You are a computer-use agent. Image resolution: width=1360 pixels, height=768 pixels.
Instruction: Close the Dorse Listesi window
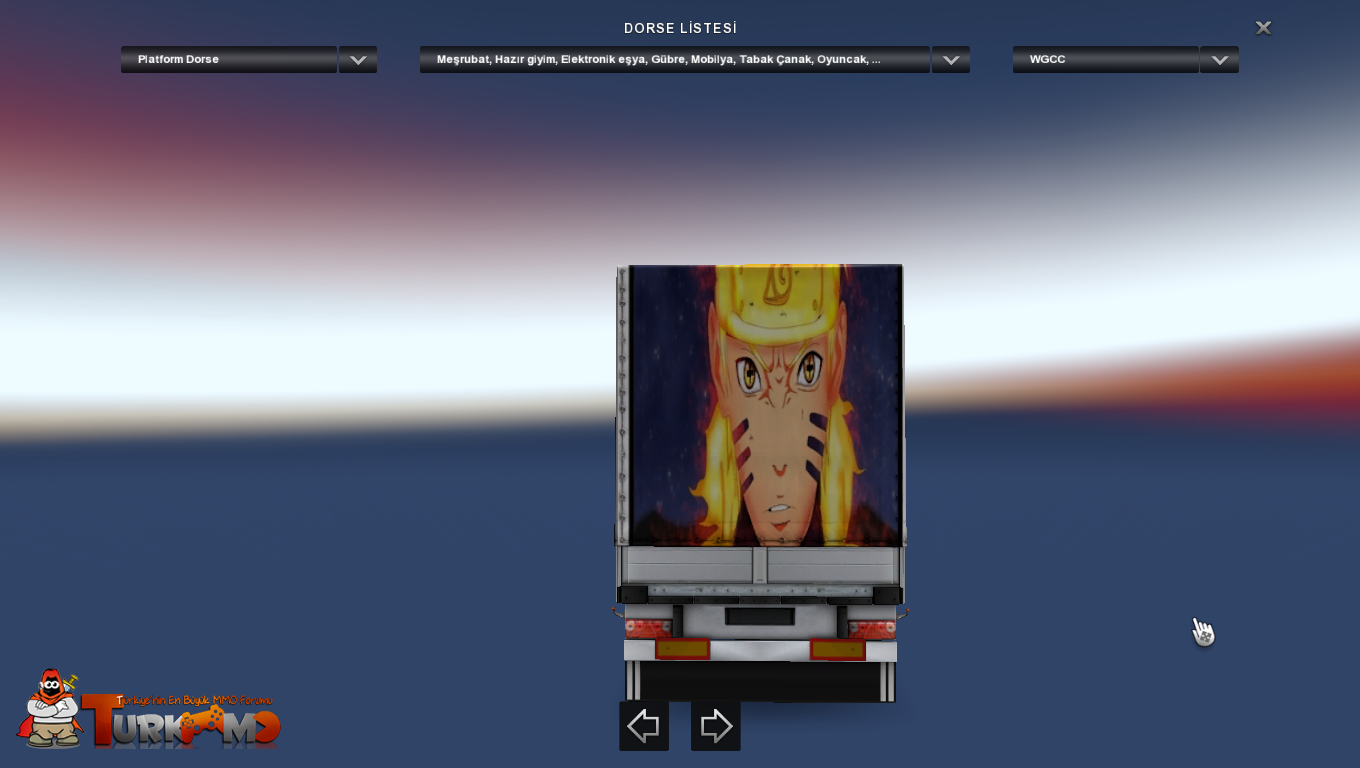[1263, 28]
